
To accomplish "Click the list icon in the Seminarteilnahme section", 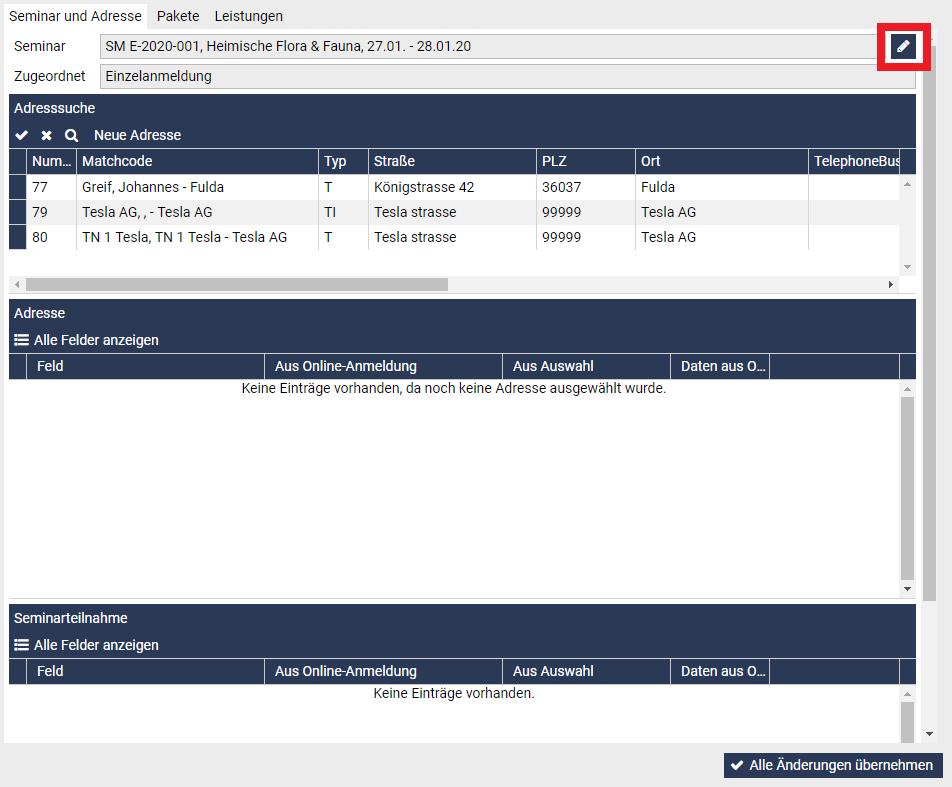I will click(x=21, y=645).
